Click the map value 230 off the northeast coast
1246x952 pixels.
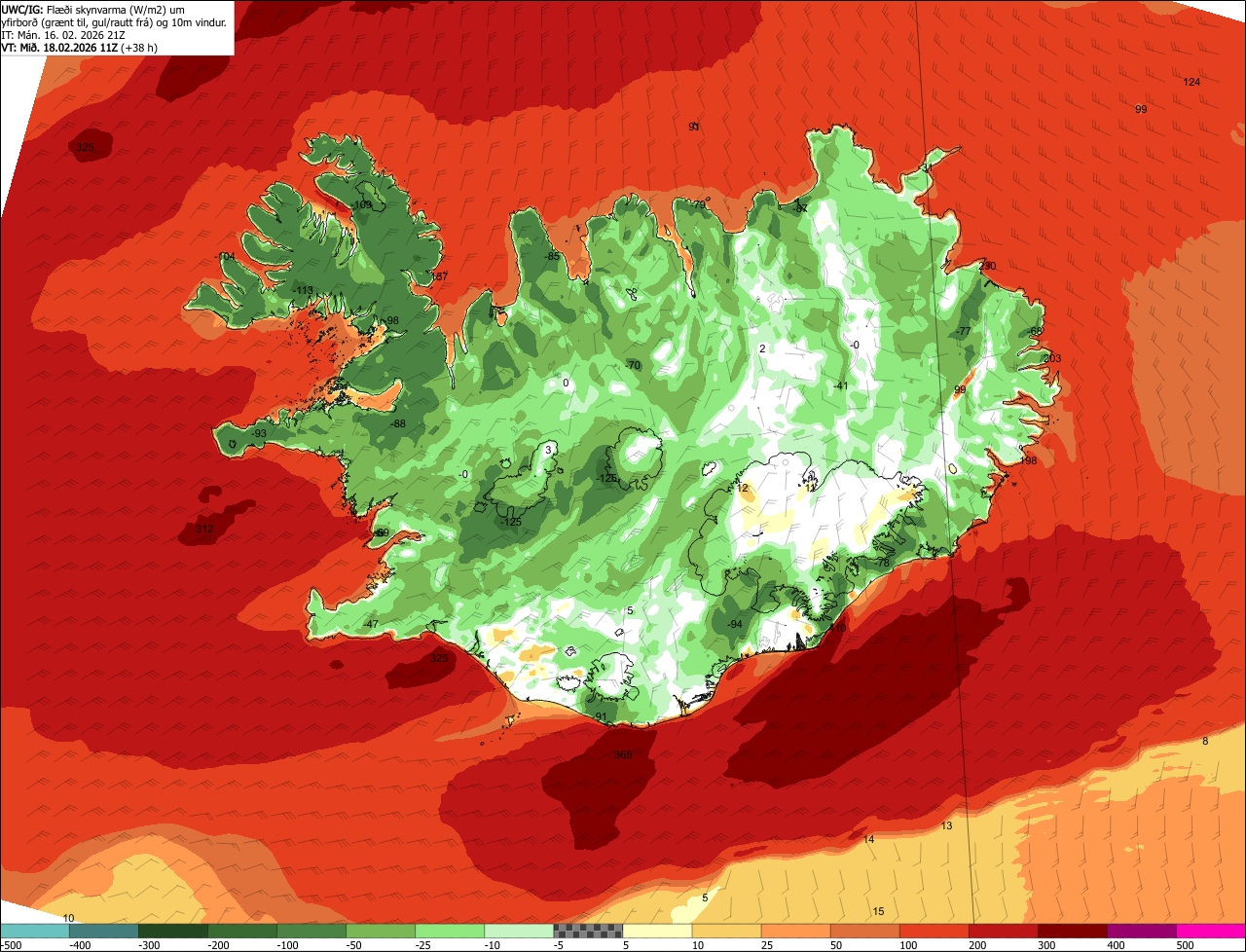(988, 266)
